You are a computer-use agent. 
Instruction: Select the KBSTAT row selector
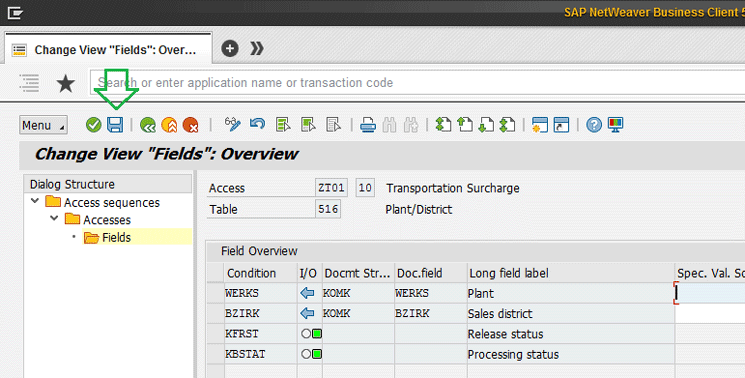(x=216, y=354)
